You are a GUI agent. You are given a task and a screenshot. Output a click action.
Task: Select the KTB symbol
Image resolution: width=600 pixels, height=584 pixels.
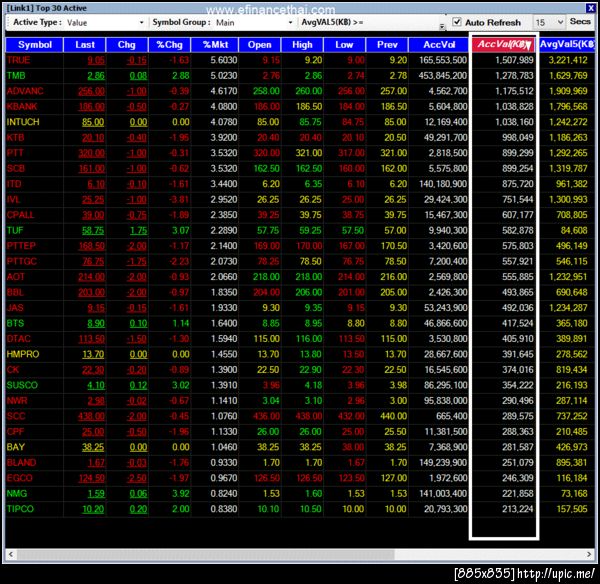point(15,137)
